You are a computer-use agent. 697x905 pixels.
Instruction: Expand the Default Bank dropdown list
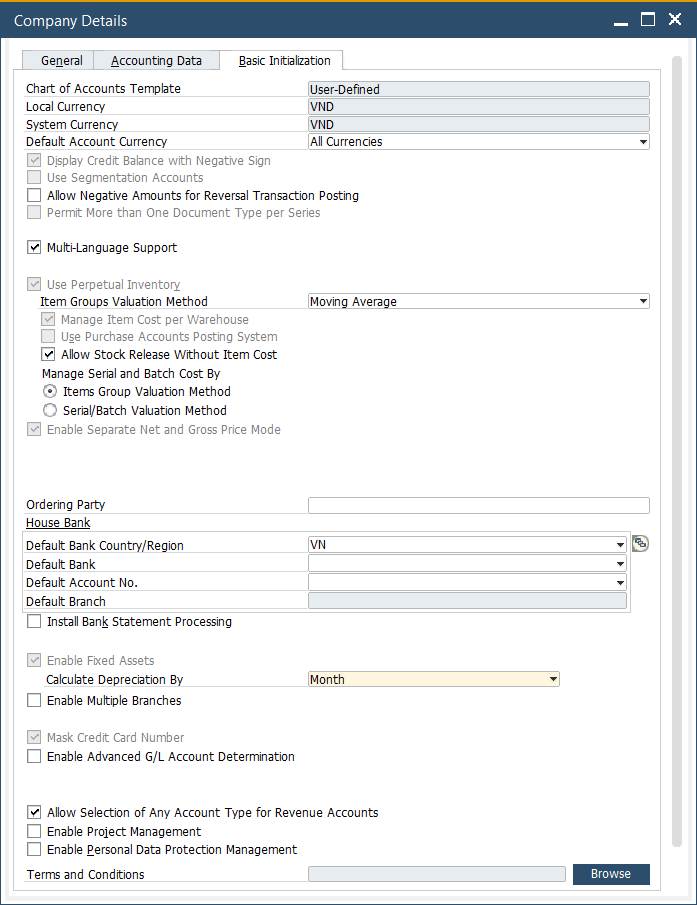pos(620,564)
